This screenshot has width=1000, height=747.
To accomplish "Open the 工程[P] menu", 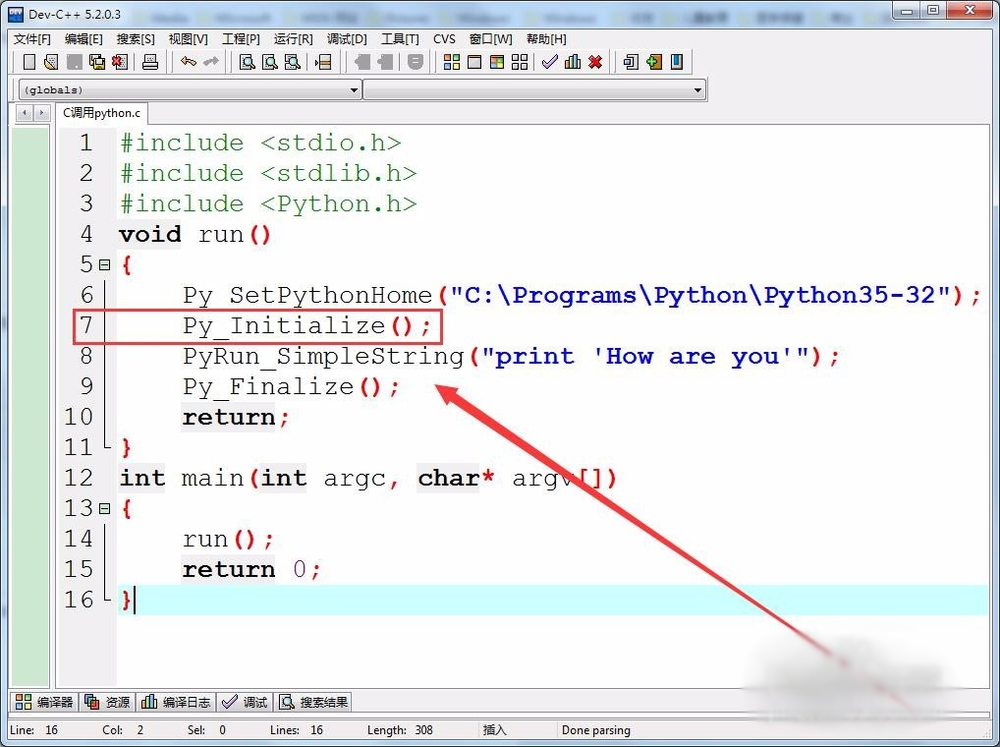I will [240, 39].
